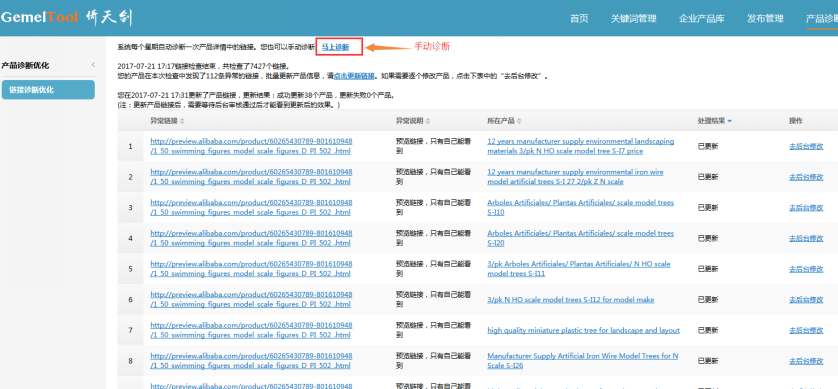
Task: Open the abnormal URL link in row 4
Action: 251,238
